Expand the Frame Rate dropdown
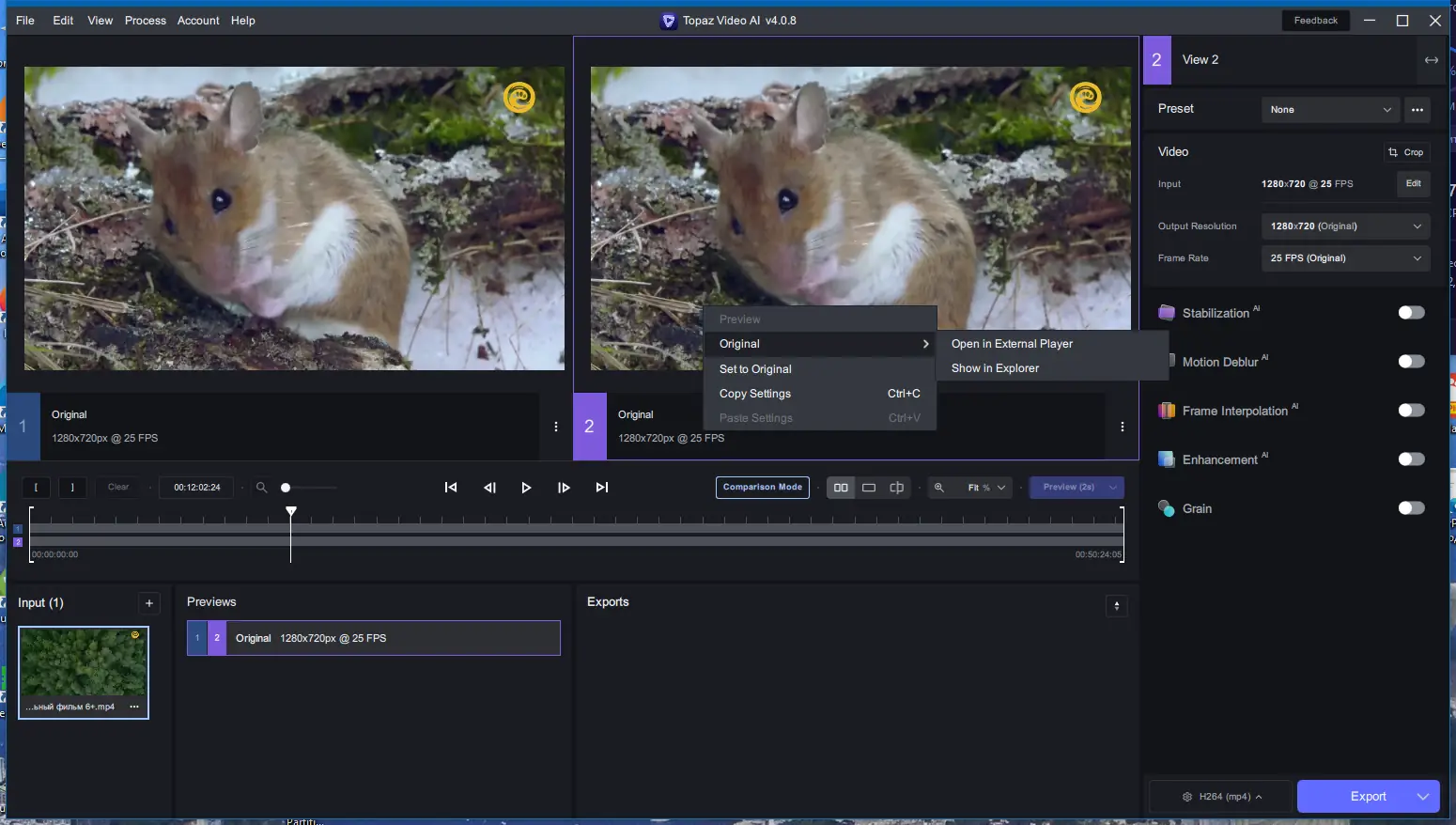 1344,258
